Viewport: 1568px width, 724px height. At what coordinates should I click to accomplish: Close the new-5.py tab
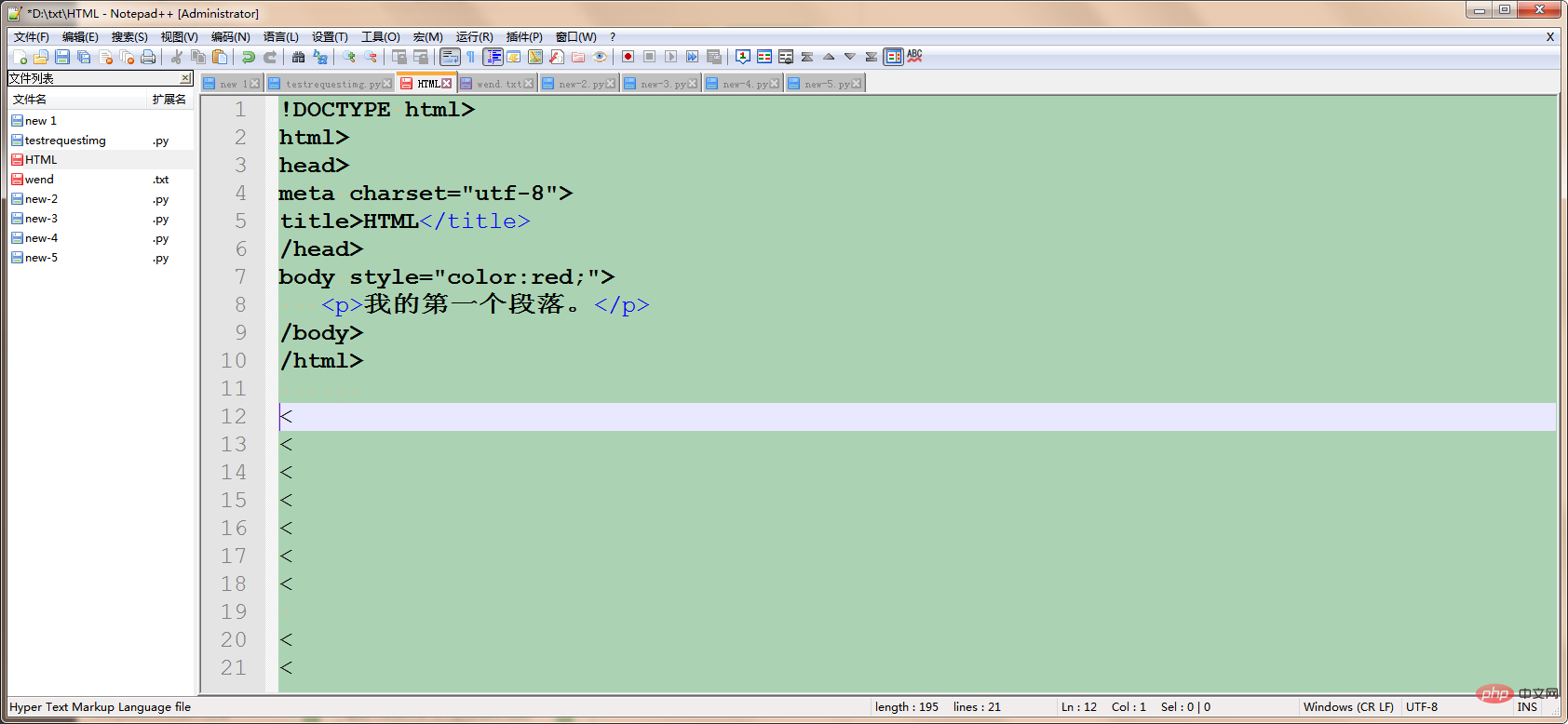coord(857,84)
